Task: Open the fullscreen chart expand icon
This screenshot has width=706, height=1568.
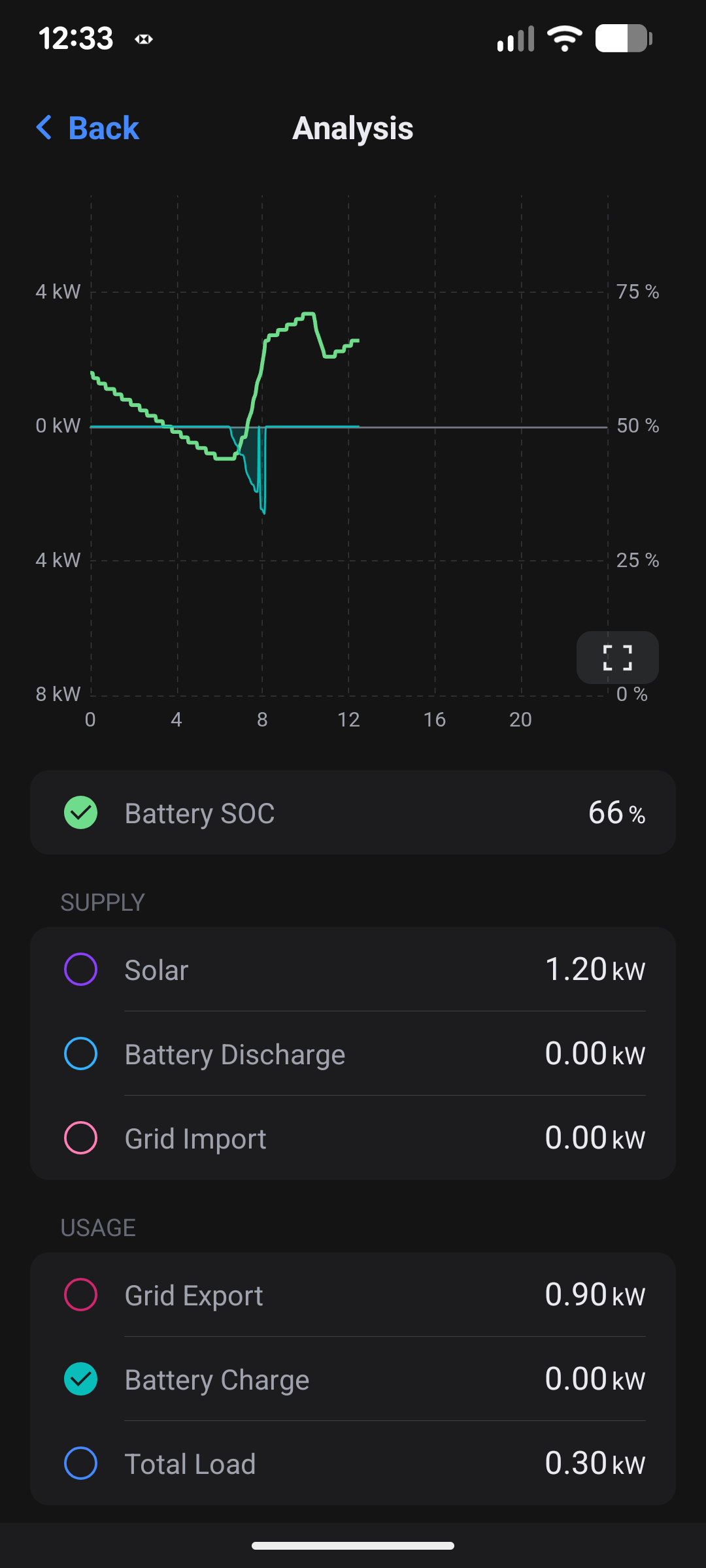Action: pyautogui.click(x=617, y=657)
